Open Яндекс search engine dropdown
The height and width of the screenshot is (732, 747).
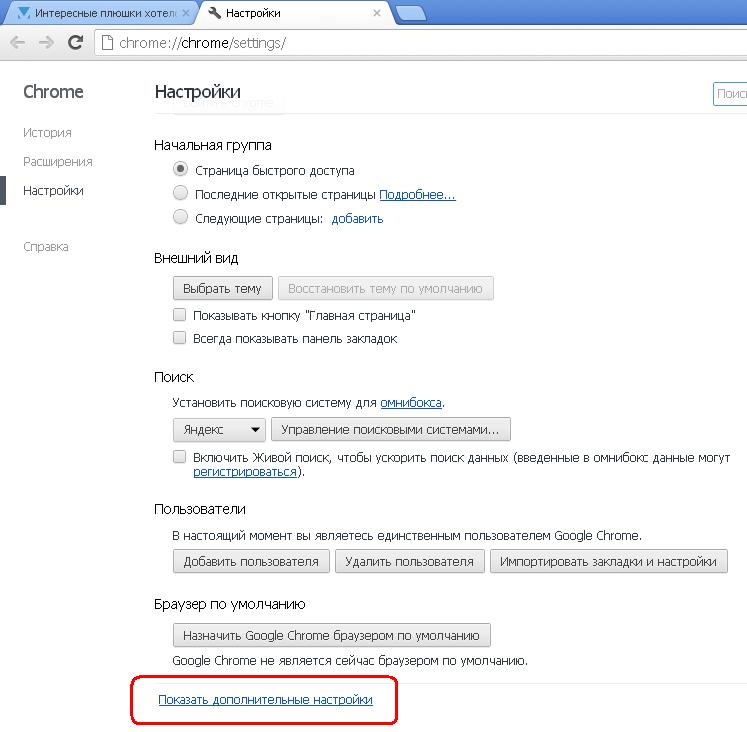[x=219, y=429]
